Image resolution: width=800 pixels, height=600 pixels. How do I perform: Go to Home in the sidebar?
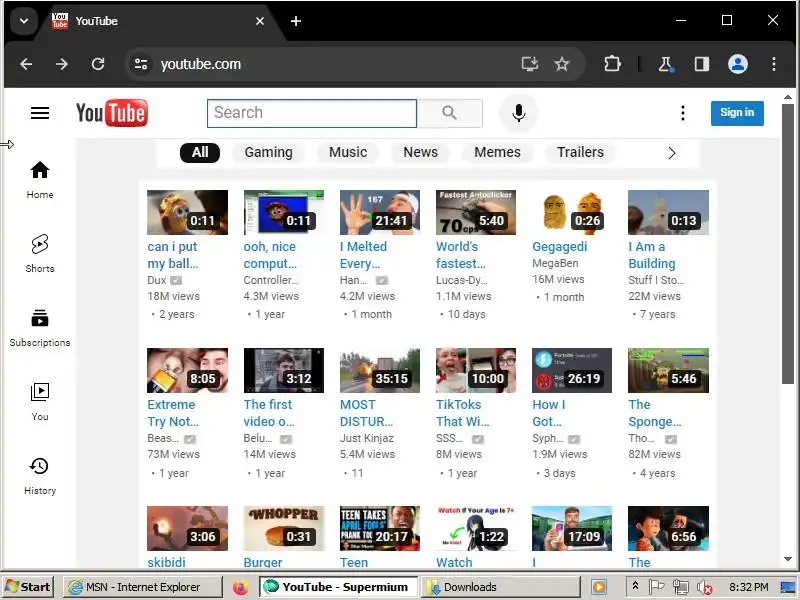[x=40, y=180]
